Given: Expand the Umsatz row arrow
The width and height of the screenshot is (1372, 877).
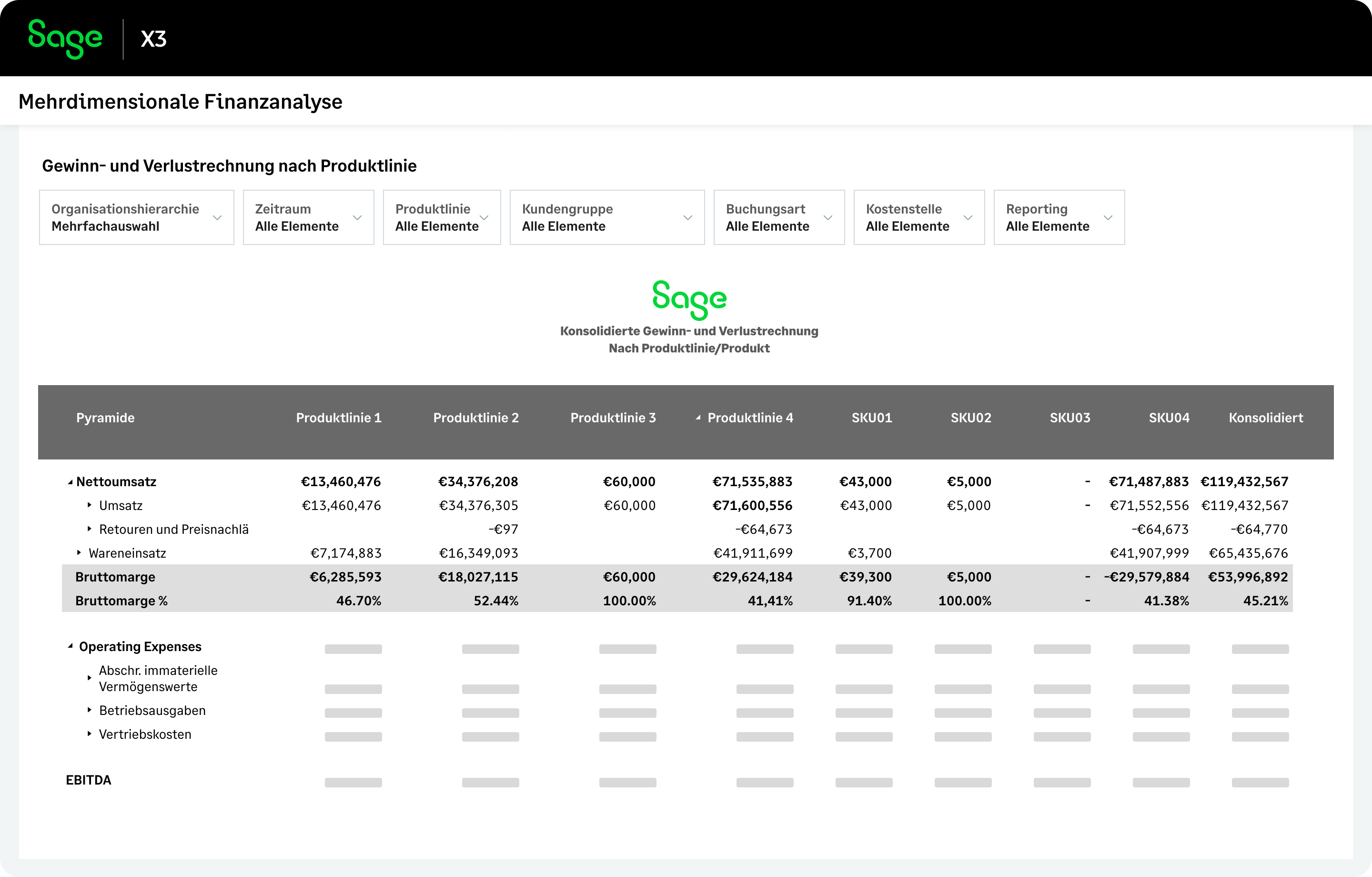Looking at the screenshot, I should 90,505.
